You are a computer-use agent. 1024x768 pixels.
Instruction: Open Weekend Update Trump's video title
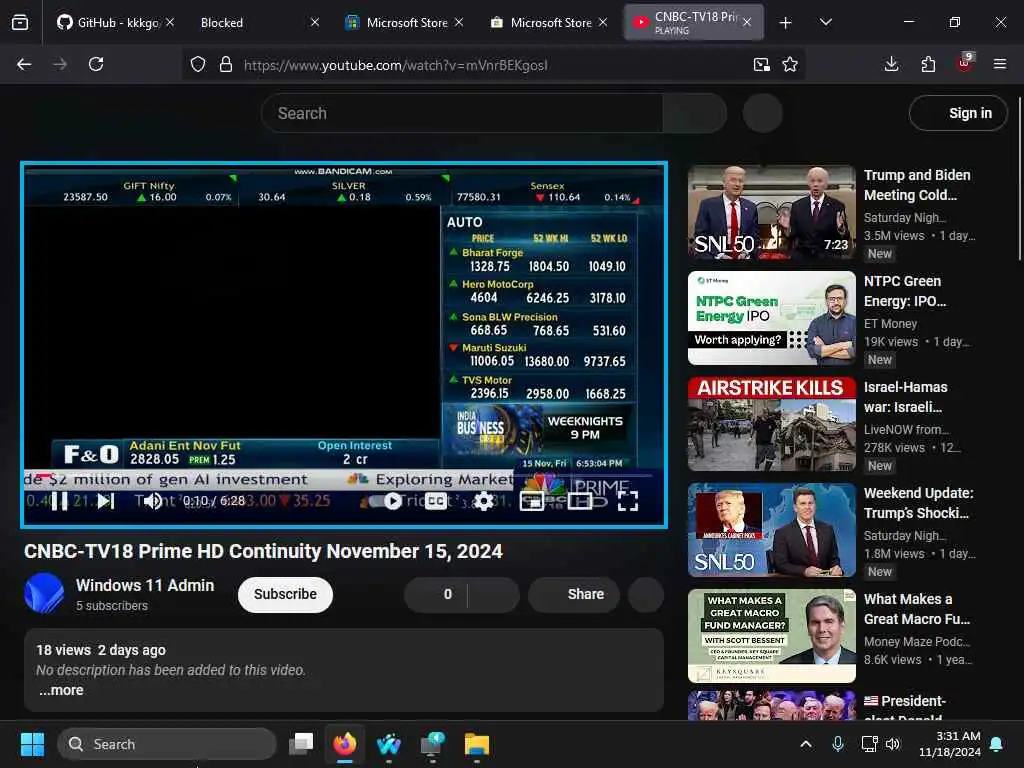(x=918, y=503)
